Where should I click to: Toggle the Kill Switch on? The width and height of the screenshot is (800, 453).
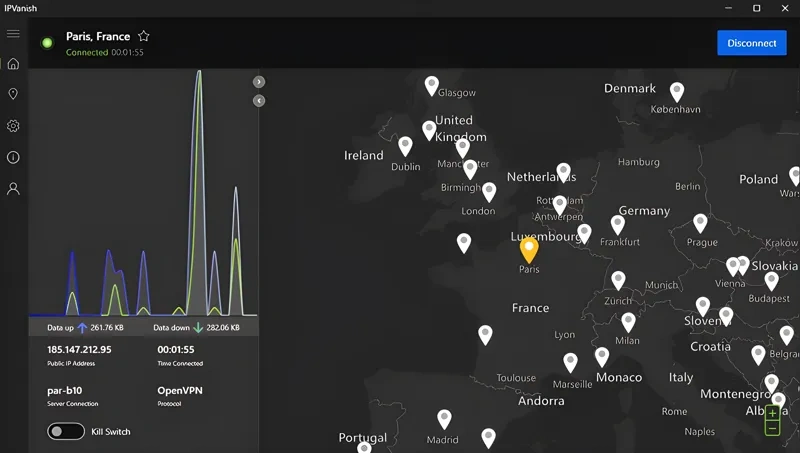coord(66,431)
